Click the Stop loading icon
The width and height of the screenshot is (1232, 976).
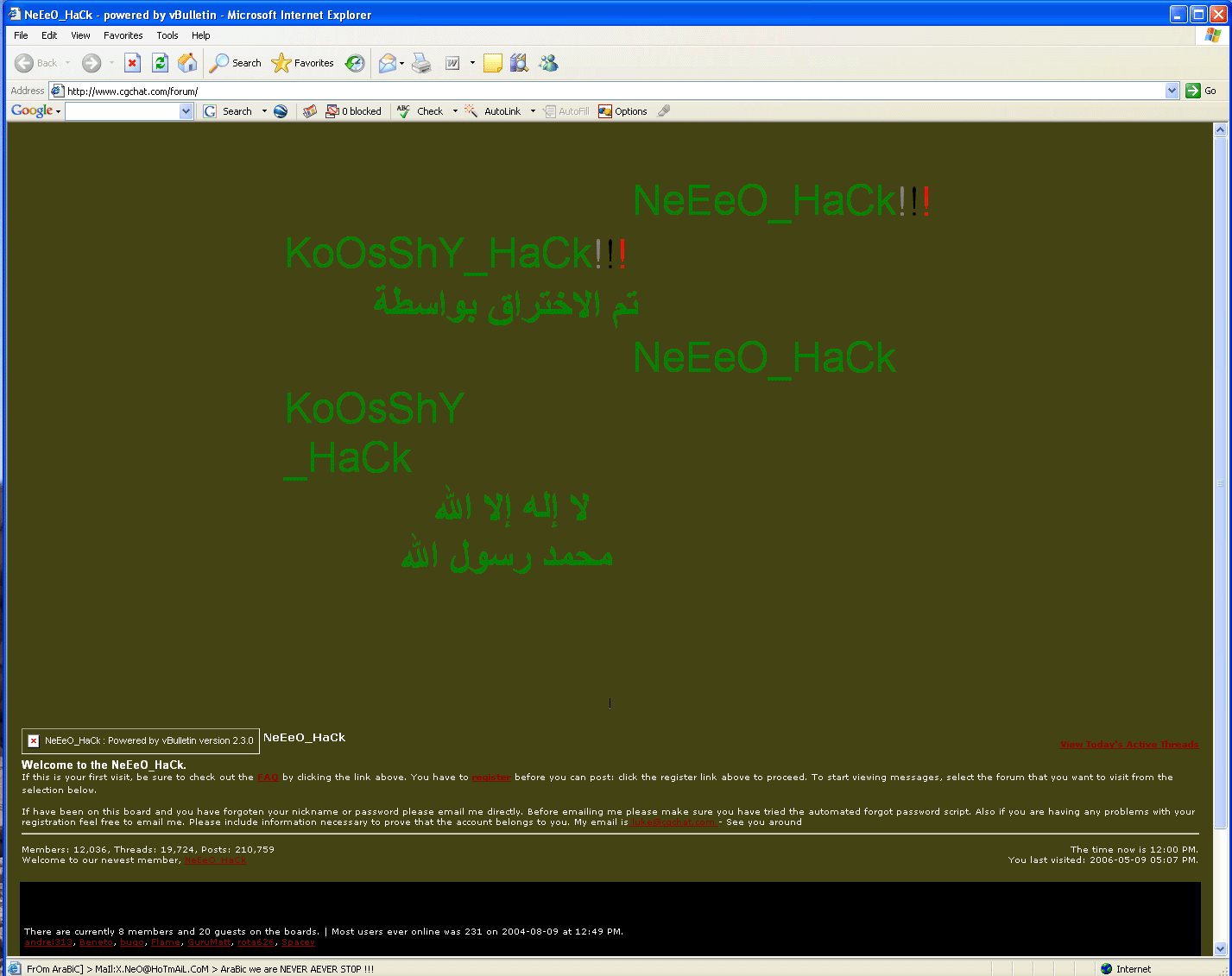pyautogui.click(x=132, y=63)
